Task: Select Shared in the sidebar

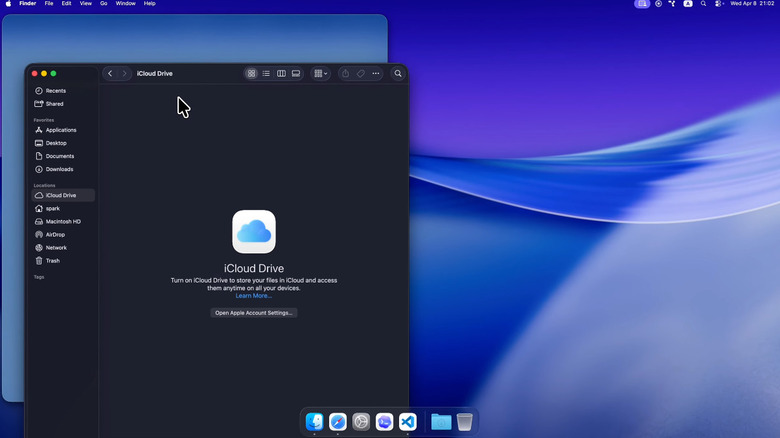Action: tap(63, 104)
